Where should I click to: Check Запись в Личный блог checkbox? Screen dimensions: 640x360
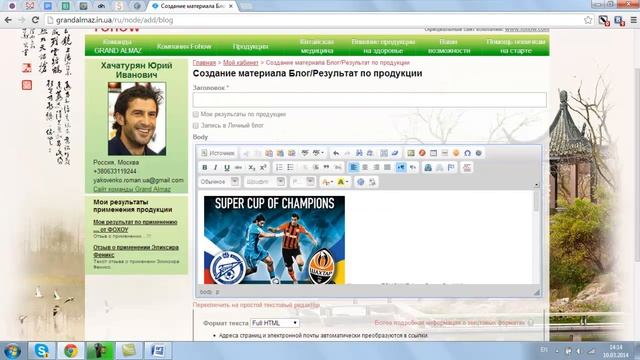196,125
